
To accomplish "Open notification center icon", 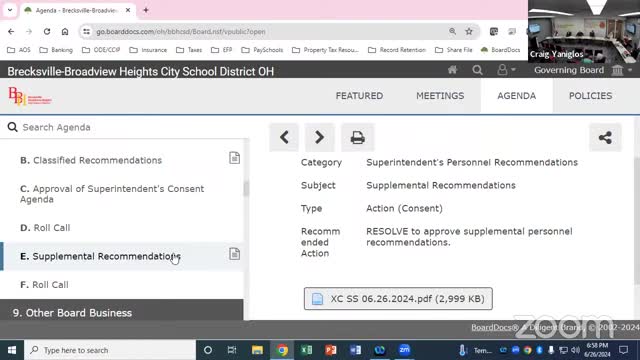I will [x=623, y=350].
